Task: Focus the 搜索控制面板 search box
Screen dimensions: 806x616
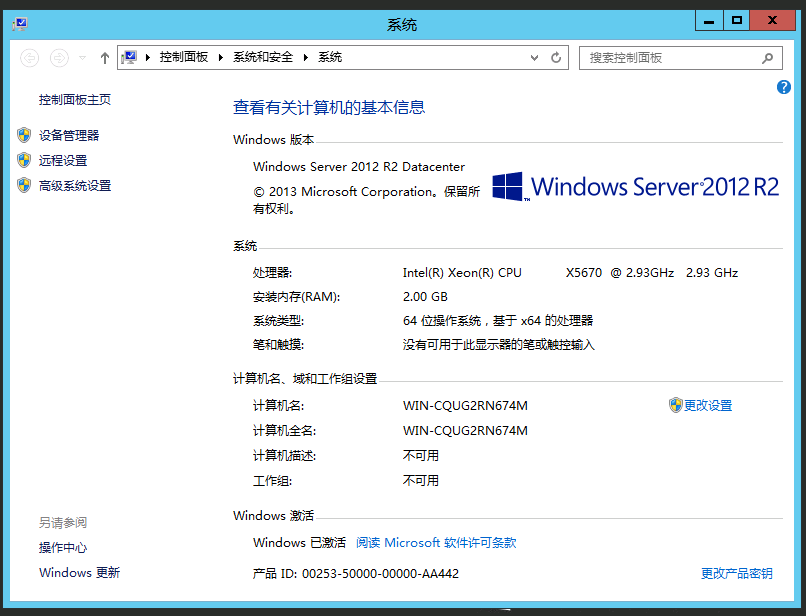Action: point(681,58)
